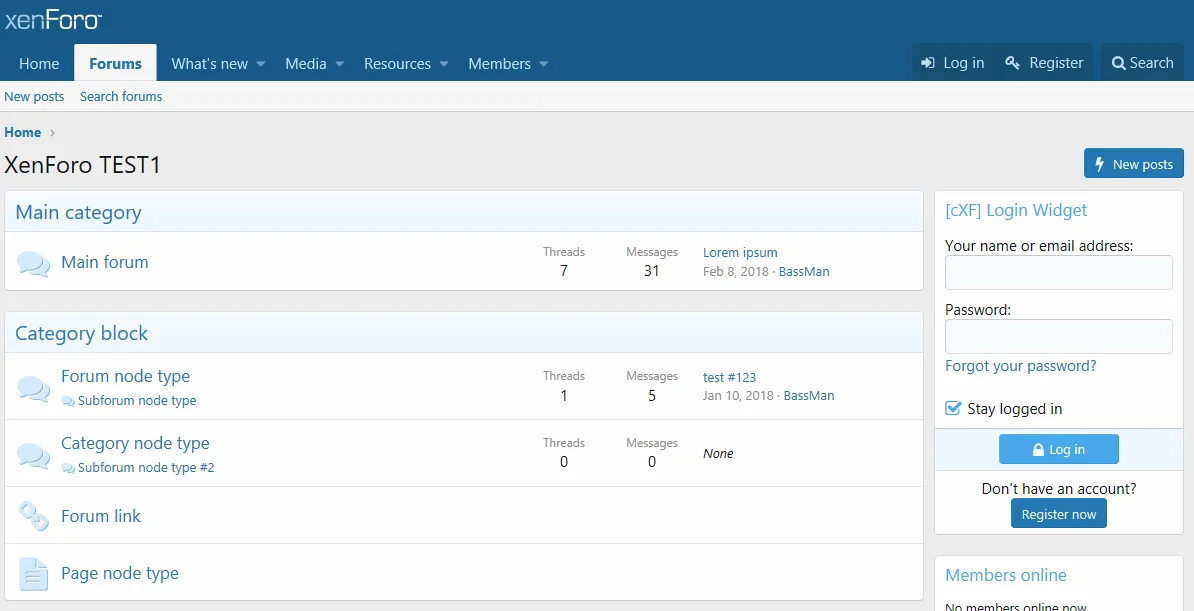Click the Forum node type bubble icon
1194x611 pixels.
tap(34, 388)
